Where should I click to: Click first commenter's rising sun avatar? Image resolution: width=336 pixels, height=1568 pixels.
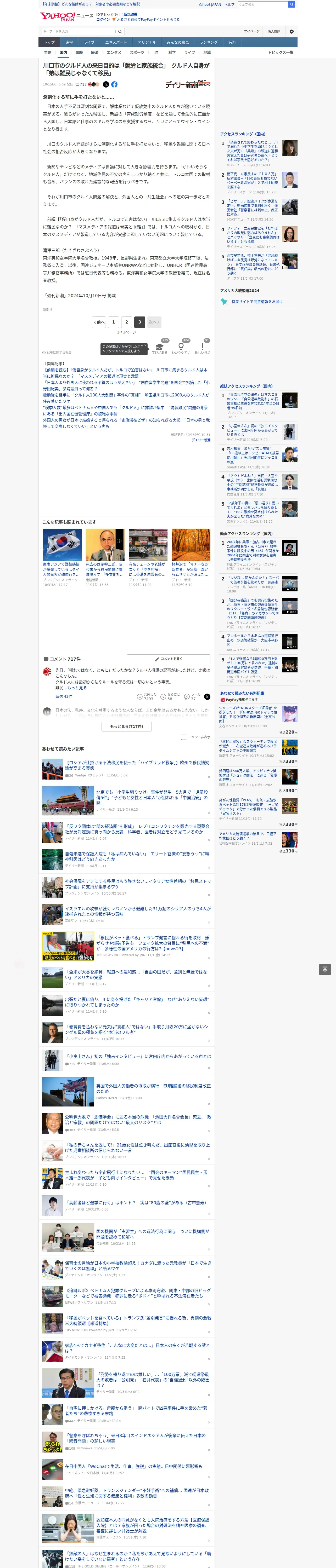click(47, 672)
